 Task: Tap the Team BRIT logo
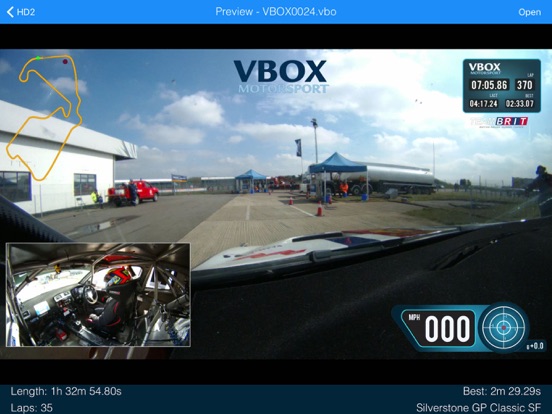(x=499, y=122)
